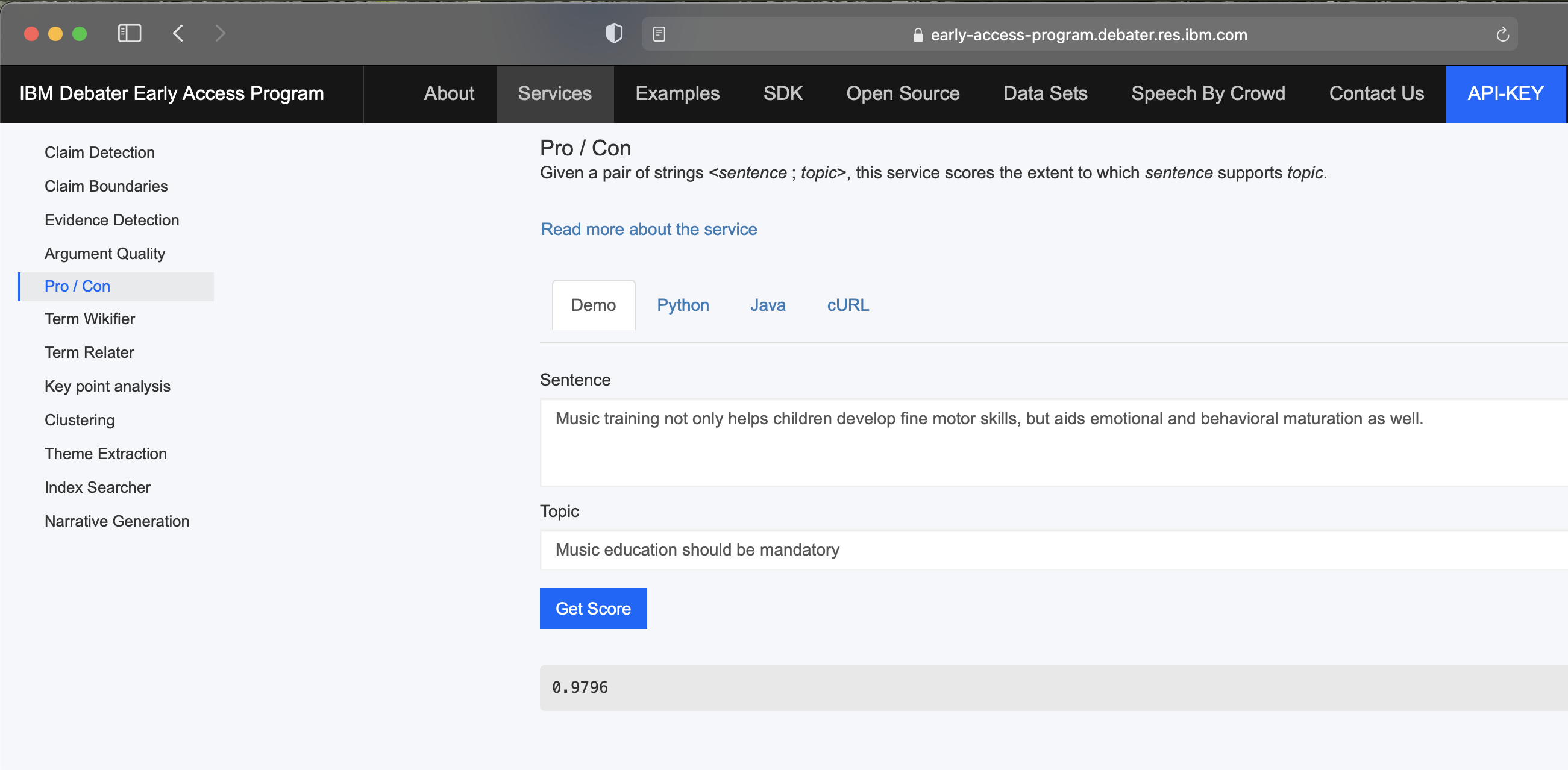This screenshot has width=1568, height=770.
Task: Click the blue API-KEY button
Action: pyautogui.click(x=1506, y=94)
